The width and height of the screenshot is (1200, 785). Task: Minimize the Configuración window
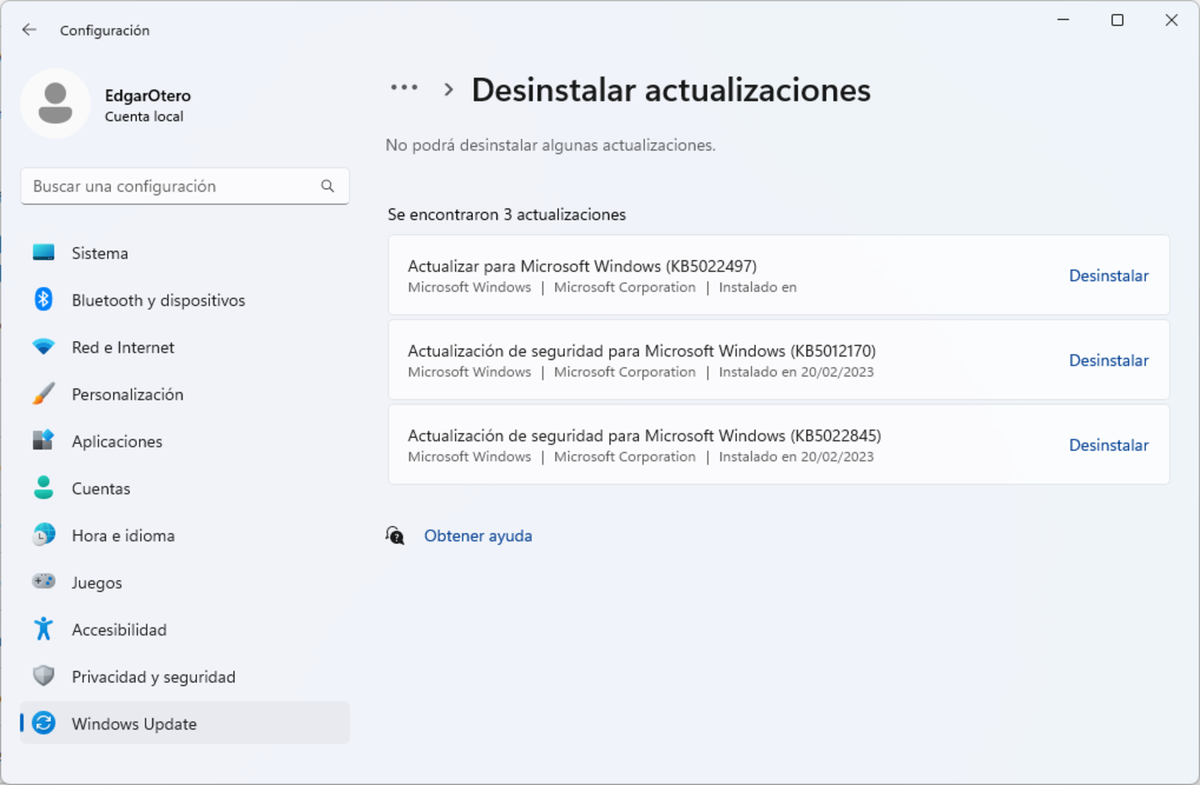(1065, 20)
